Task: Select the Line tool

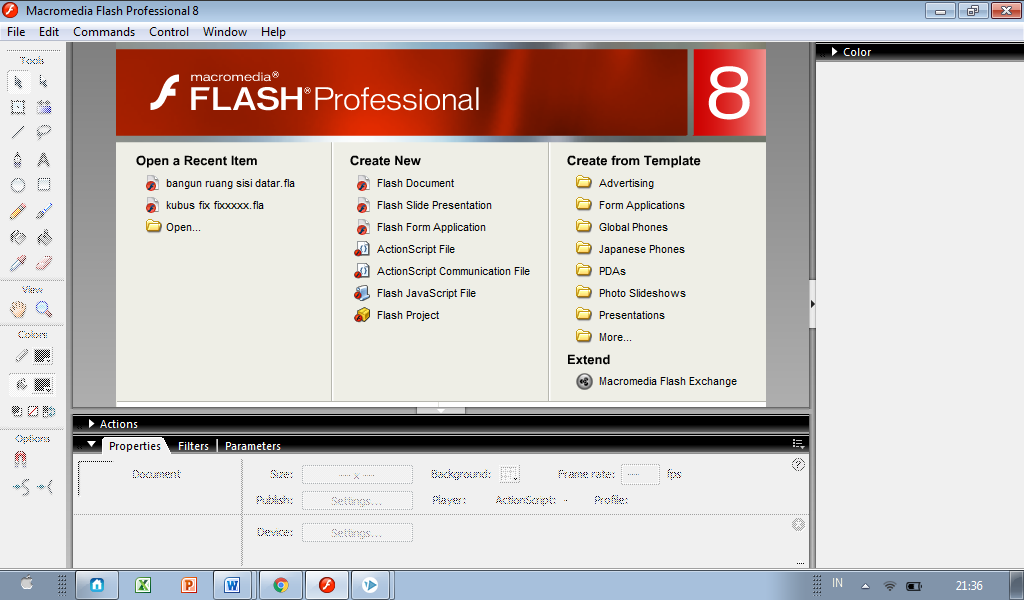Action: click(18, 133)
